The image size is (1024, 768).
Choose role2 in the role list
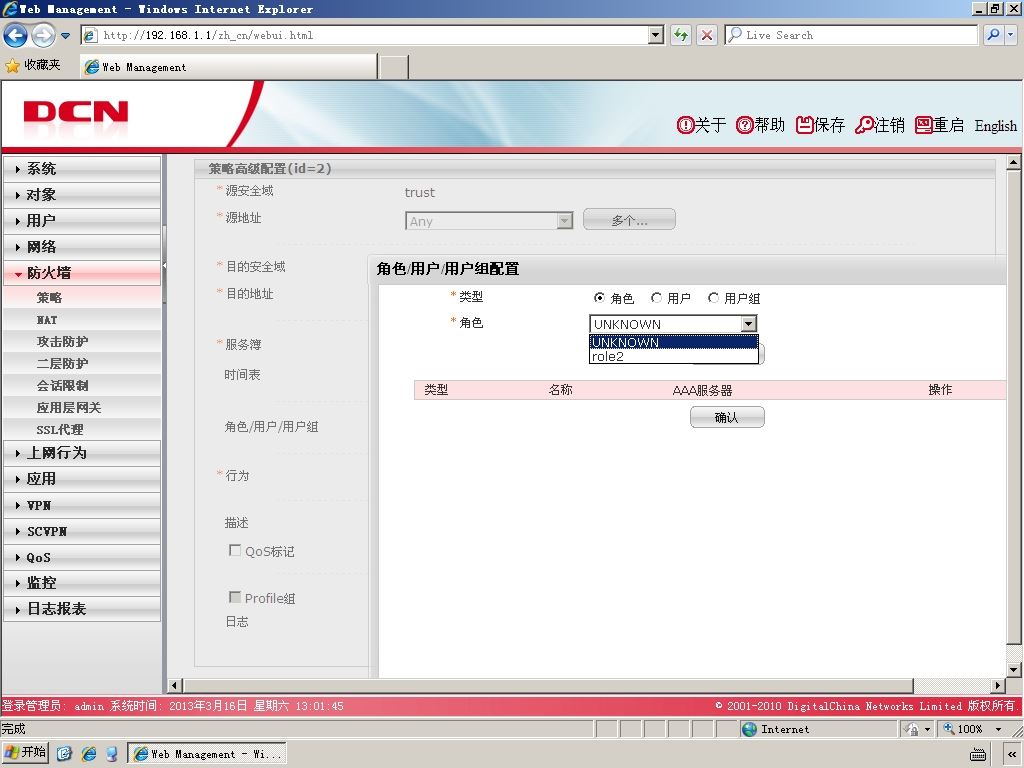pyautogui.click(x=673, y=357)
